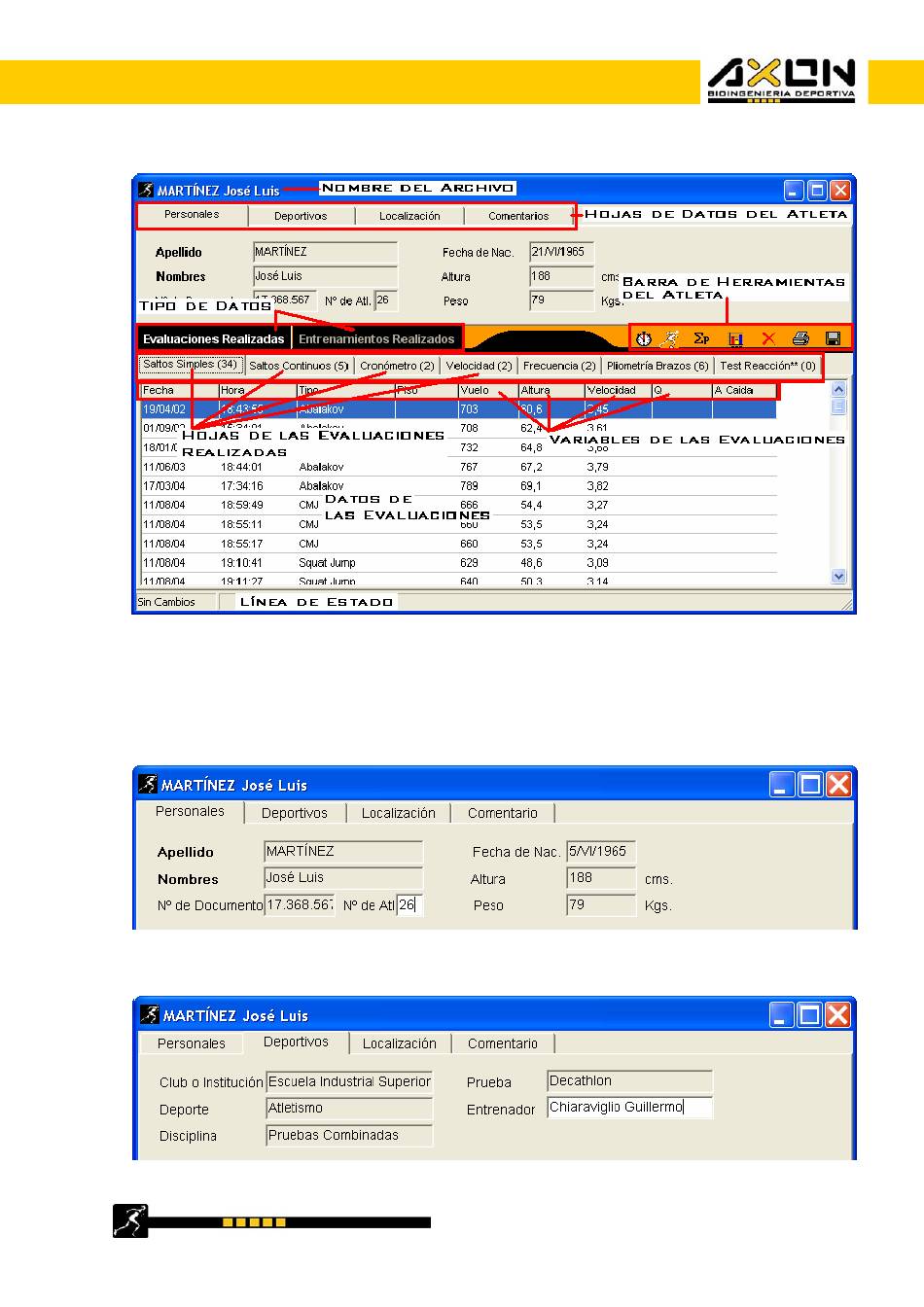Click the sigma summation icon
The image size is (924, 1307).
coord(700,338)
